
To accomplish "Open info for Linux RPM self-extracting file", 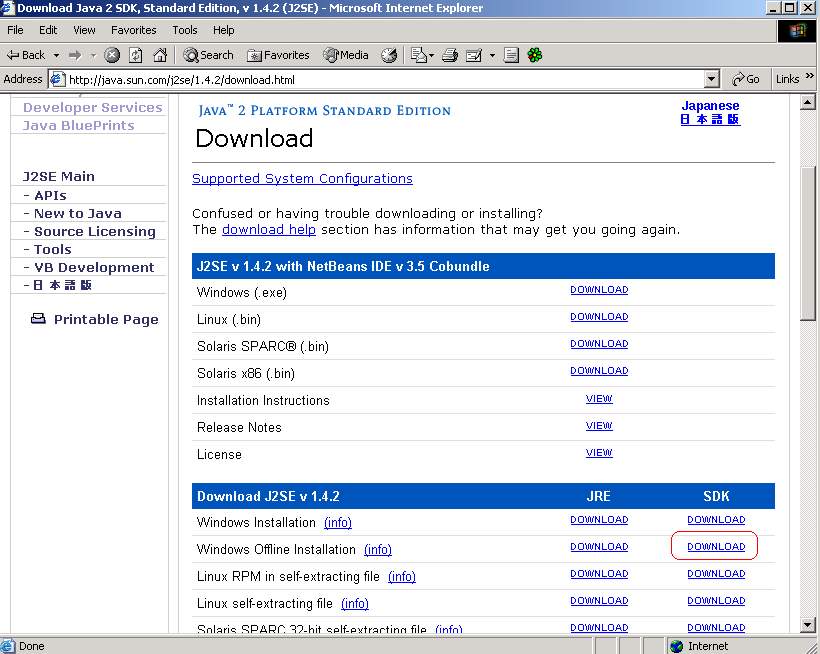I will click(x=402, y=576).
